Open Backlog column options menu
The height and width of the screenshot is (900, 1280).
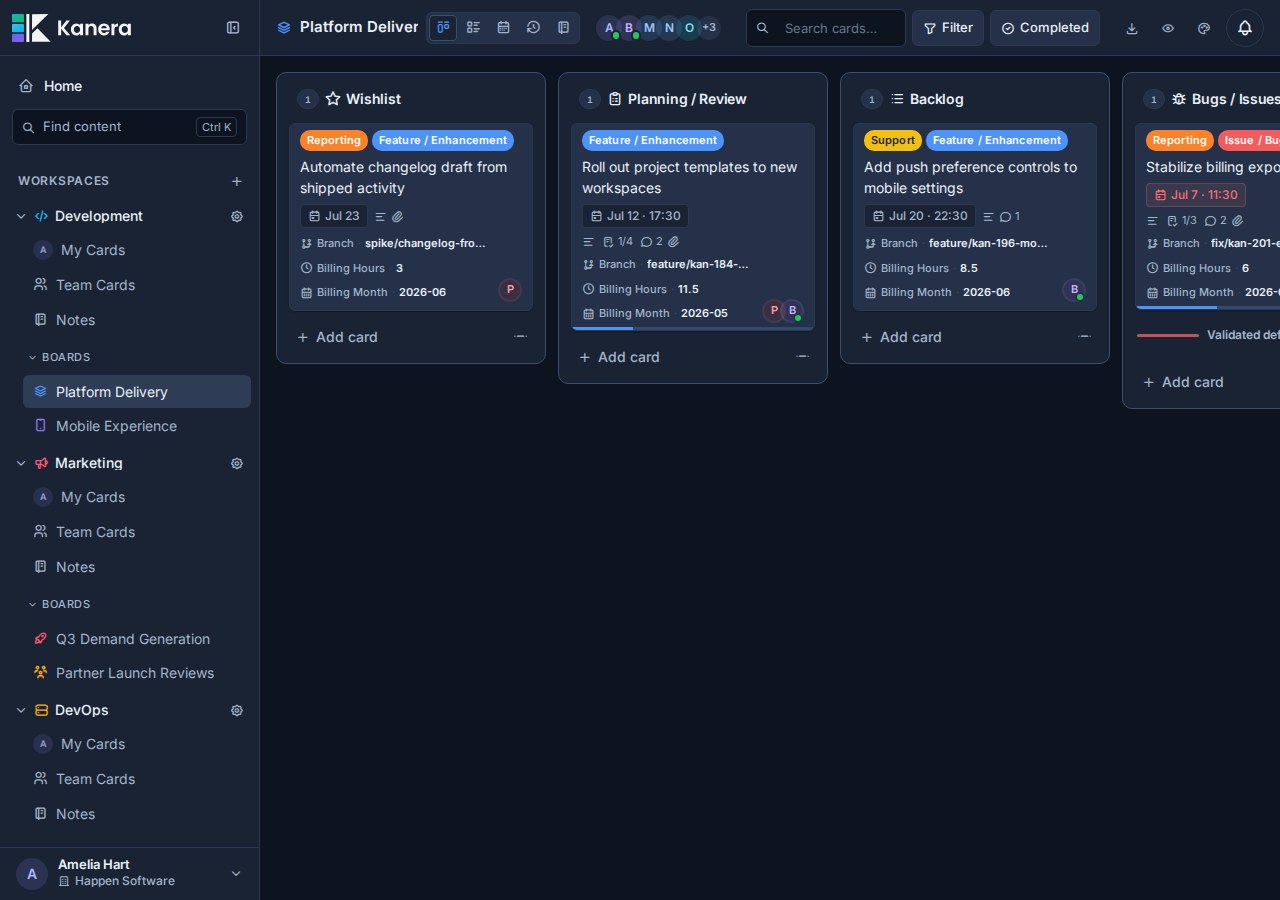point(1084,336)
